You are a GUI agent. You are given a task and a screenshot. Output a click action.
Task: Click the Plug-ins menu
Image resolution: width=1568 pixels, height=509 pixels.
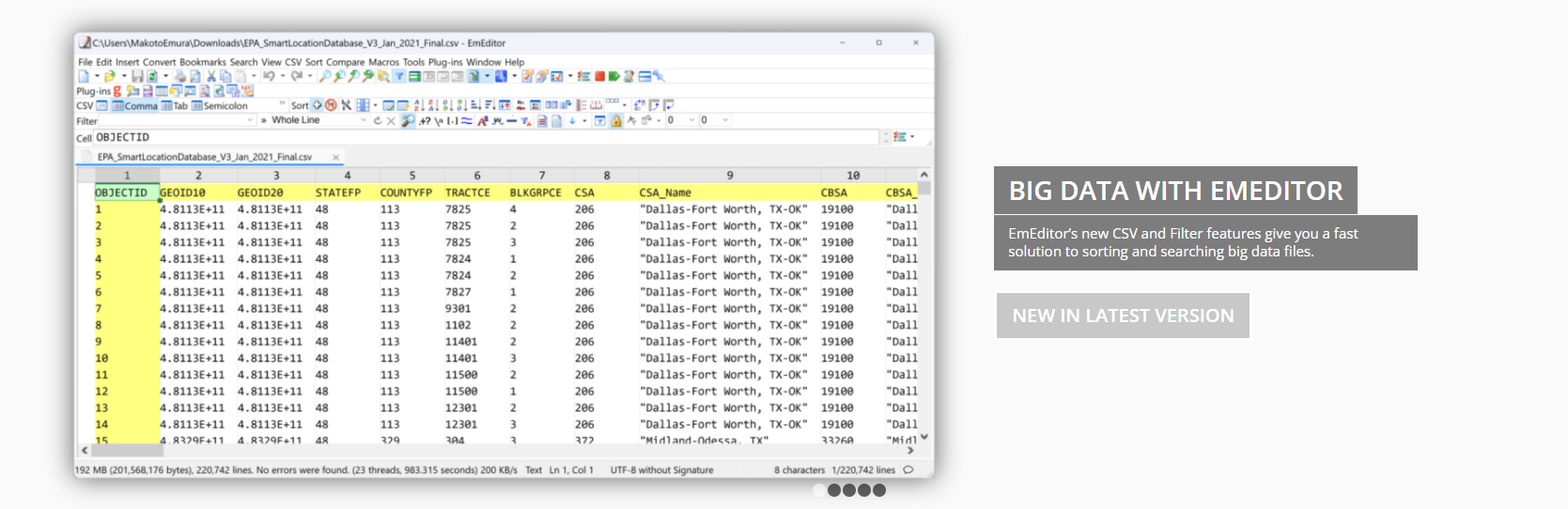point(446,62)
